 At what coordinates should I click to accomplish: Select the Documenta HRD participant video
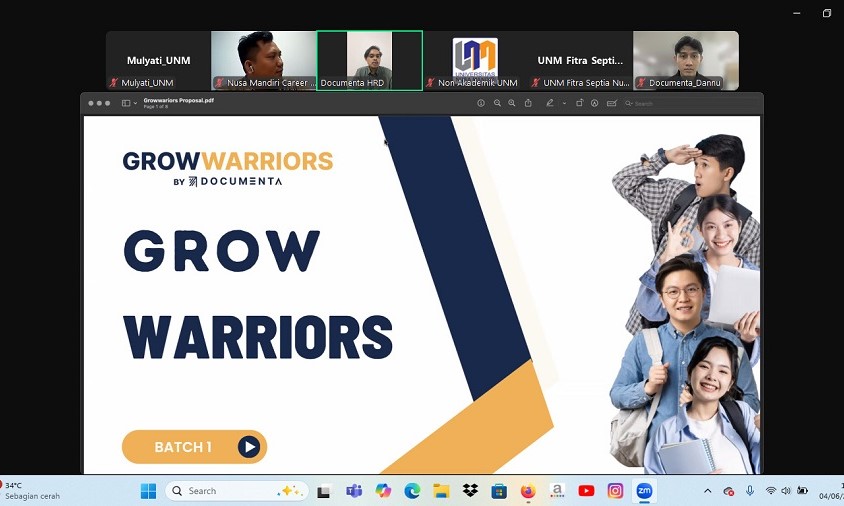[x=369, y=60]
